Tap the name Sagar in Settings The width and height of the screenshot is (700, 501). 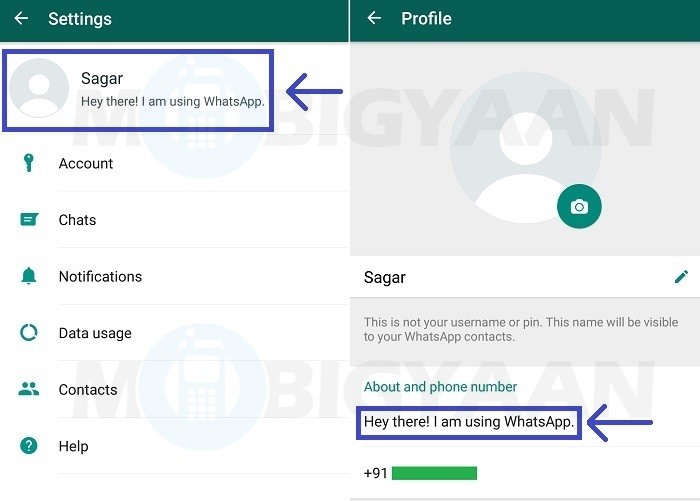click(102, 79)
